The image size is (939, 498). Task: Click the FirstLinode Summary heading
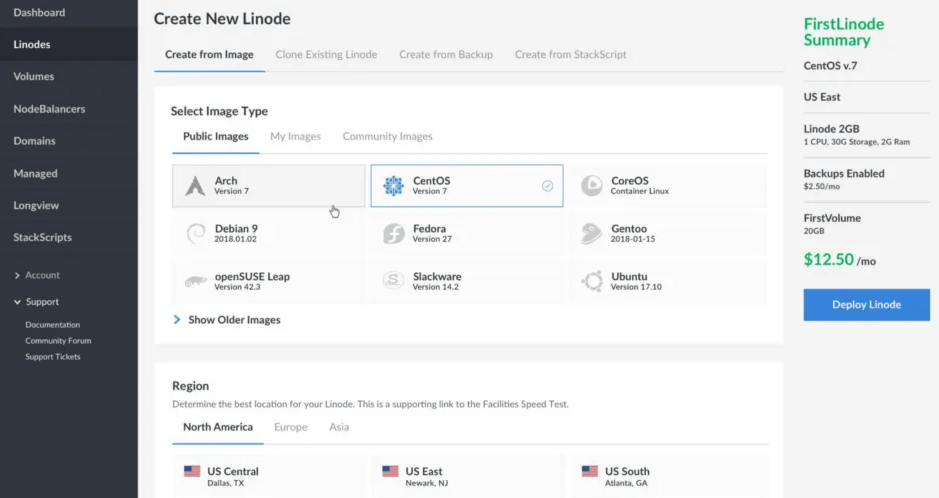pyautogui.click(x=844, y=32)
